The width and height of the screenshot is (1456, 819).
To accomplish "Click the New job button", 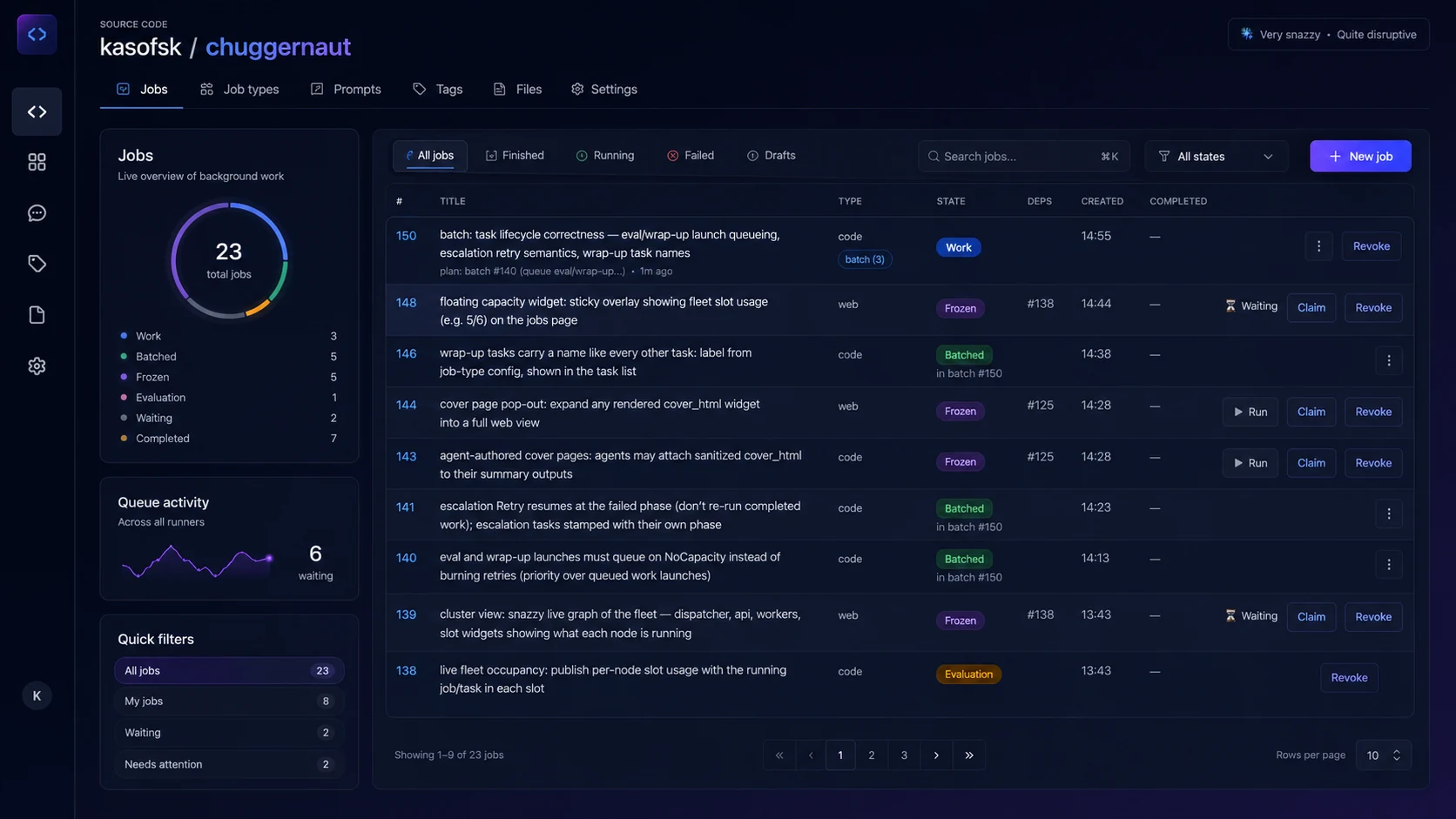I will point(1360,157).
